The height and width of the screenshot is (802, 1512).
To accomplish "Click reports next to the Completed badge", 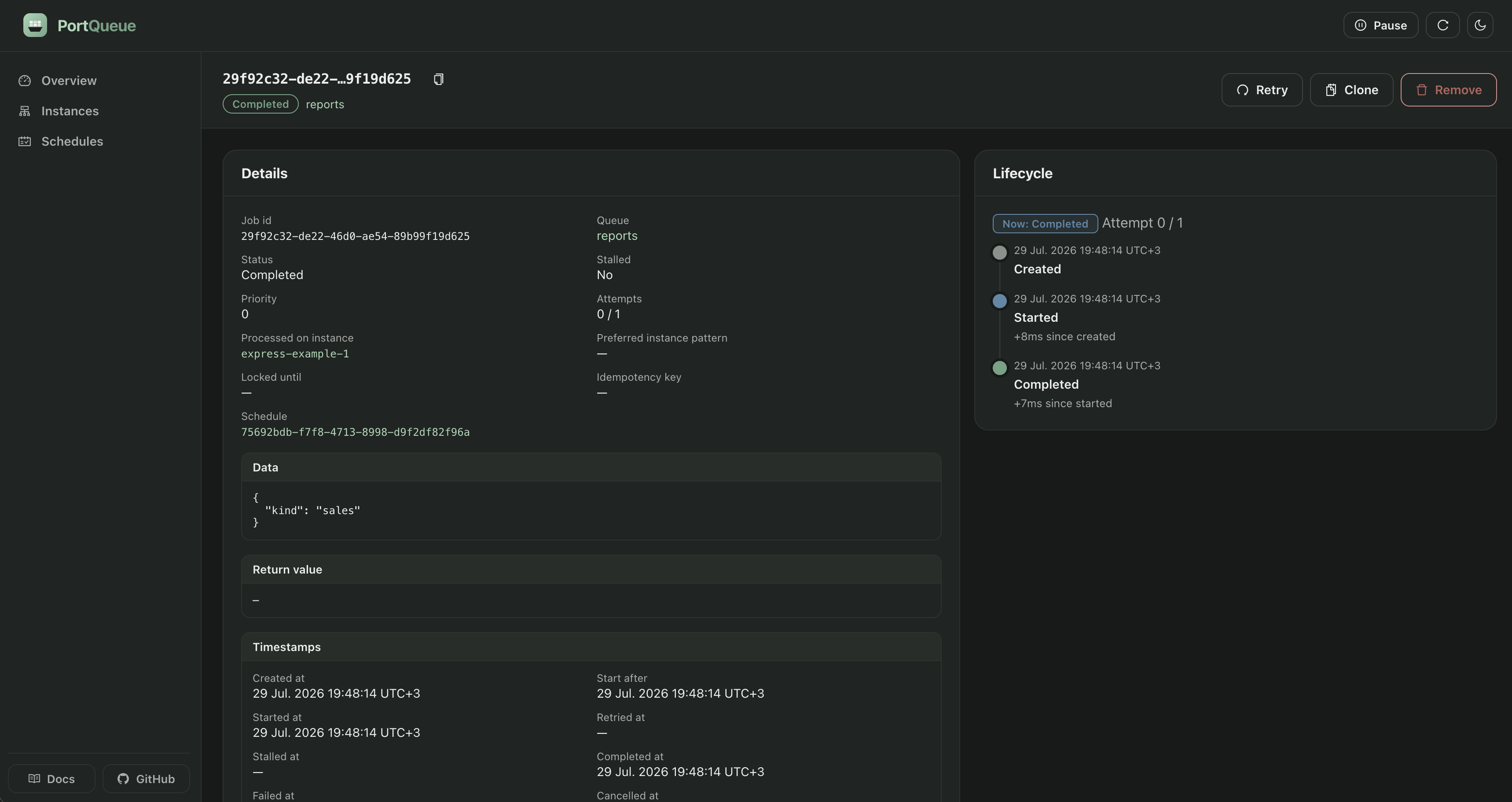I will tap(325, 104).
